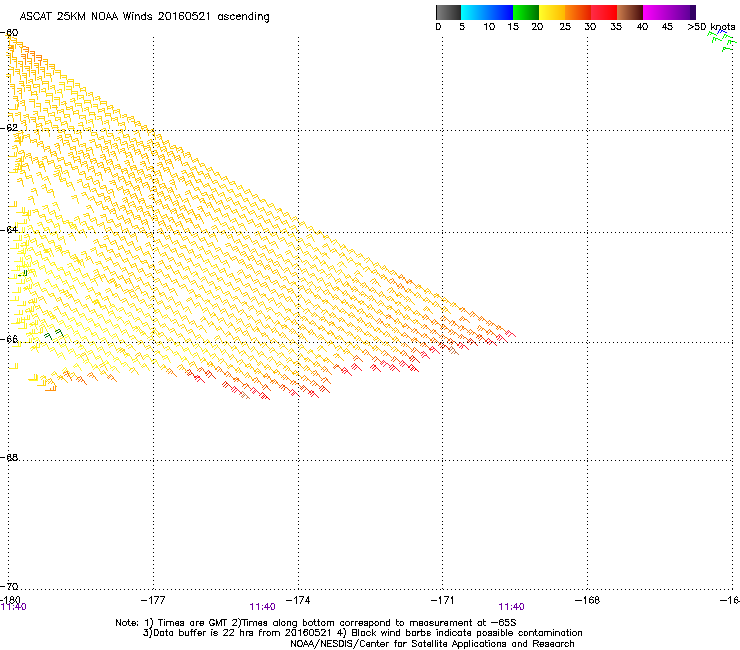
Task: Click the -171 longitude label
Action: [442, 600]
